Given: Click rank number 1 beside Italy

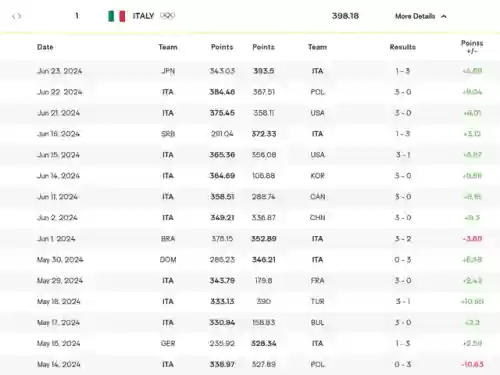Looking at the screenshot, I should 77,16.
